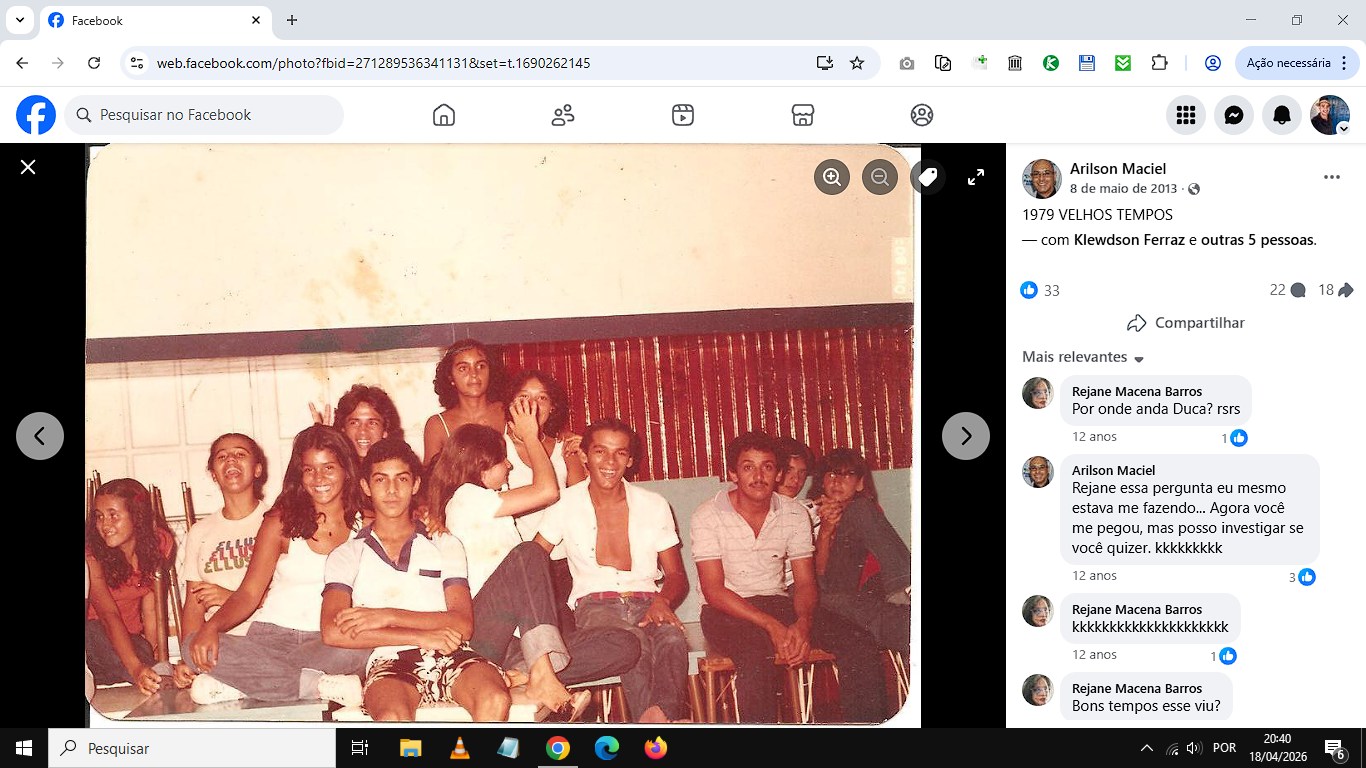Open the account profile menu

[x=1330, y=115]
